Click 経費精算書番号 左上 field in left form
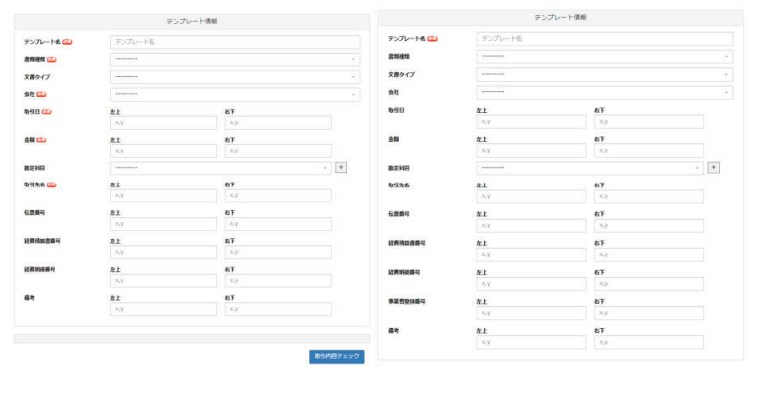This screenshot has width=759, height=397. point(164,252)
